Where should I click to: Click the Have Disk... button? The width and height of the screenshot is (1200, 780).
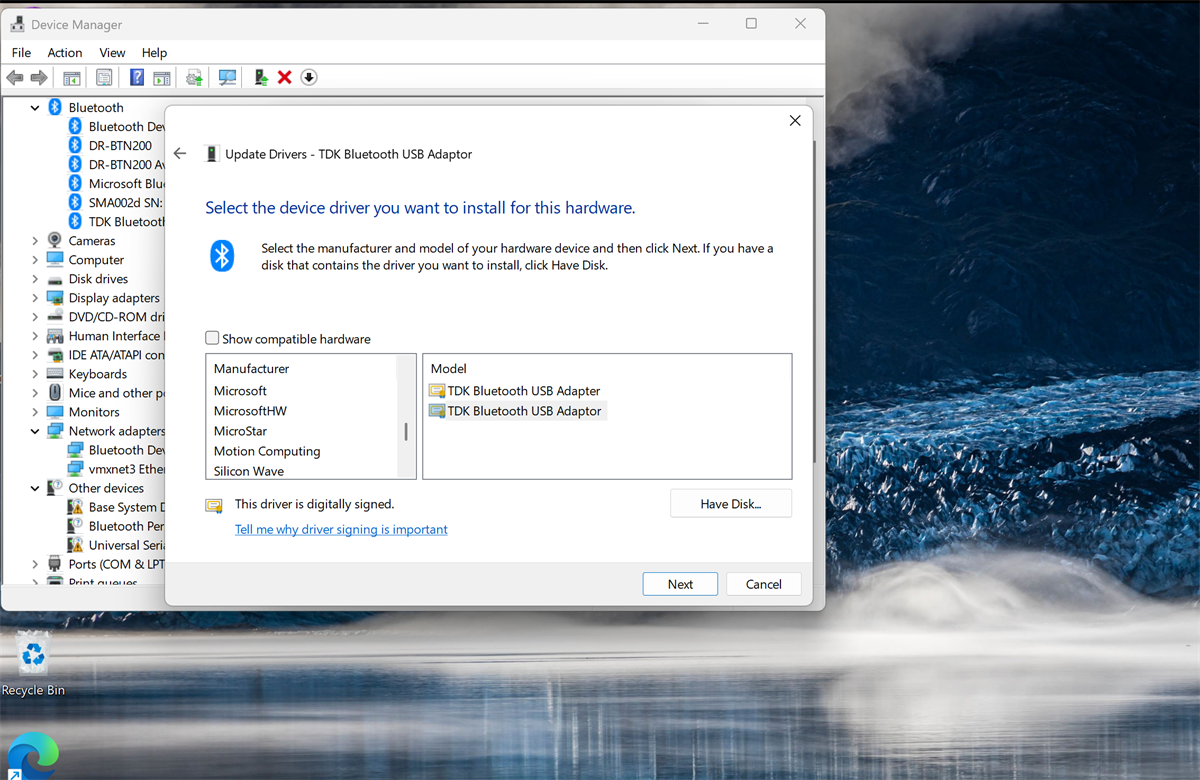click(x=731, y=504)
